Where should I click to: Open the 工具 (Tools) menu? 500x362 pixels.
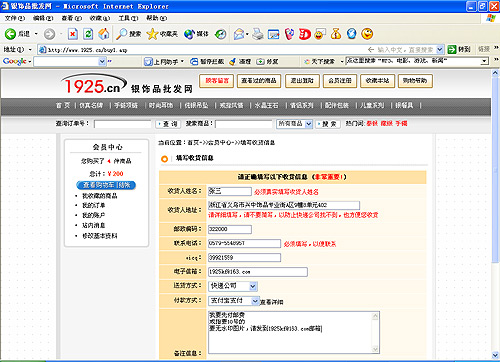pos(128,18)
